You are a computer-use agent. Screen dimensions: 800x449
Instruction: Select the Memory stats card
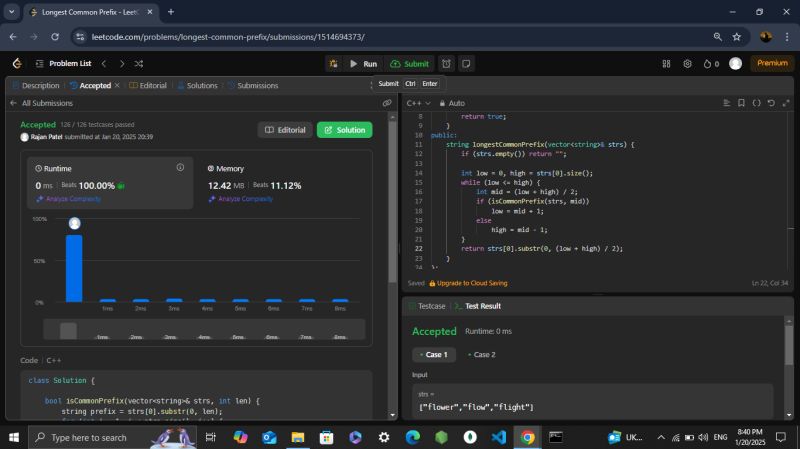pyautogui.click(x=283, y=183)
